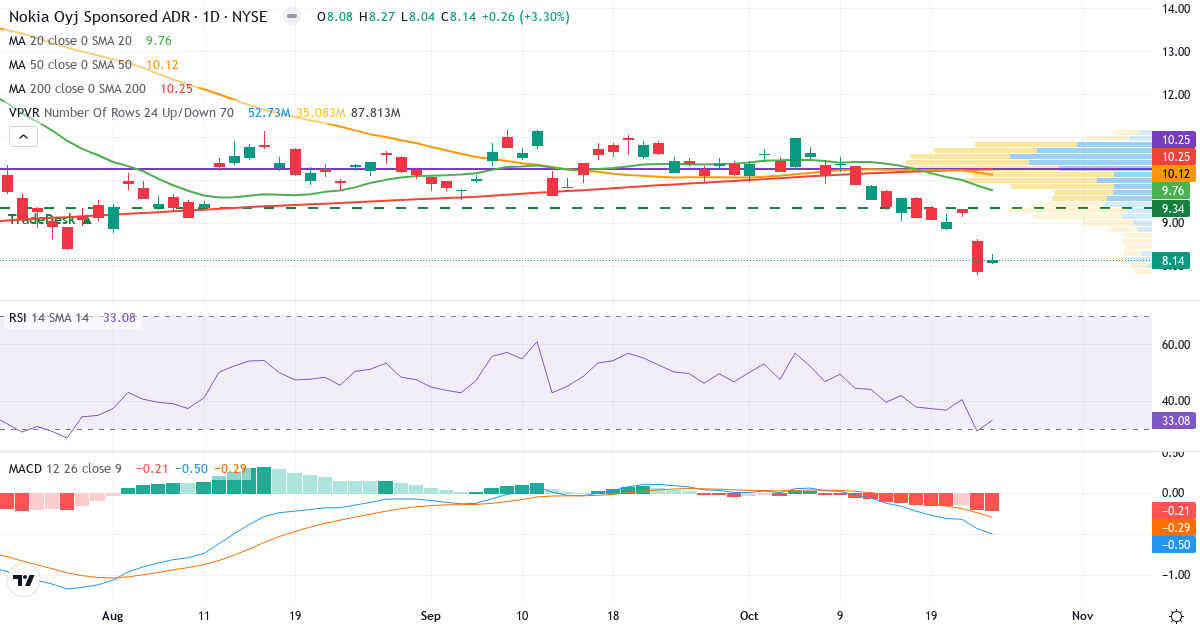Open chart settings gear icon
The image size is (1200, 630).
coord(1176,615)
